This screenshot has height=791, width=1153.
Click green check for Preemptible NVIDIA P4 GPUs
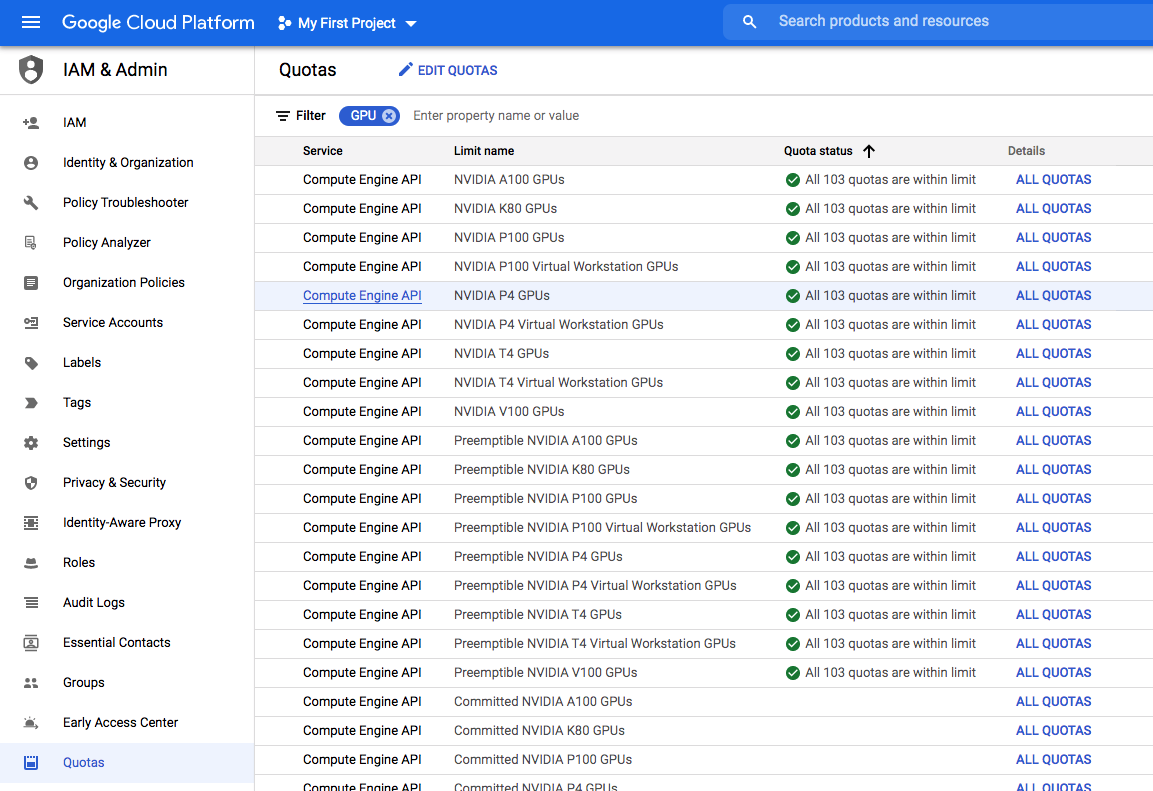click(793, 557)
